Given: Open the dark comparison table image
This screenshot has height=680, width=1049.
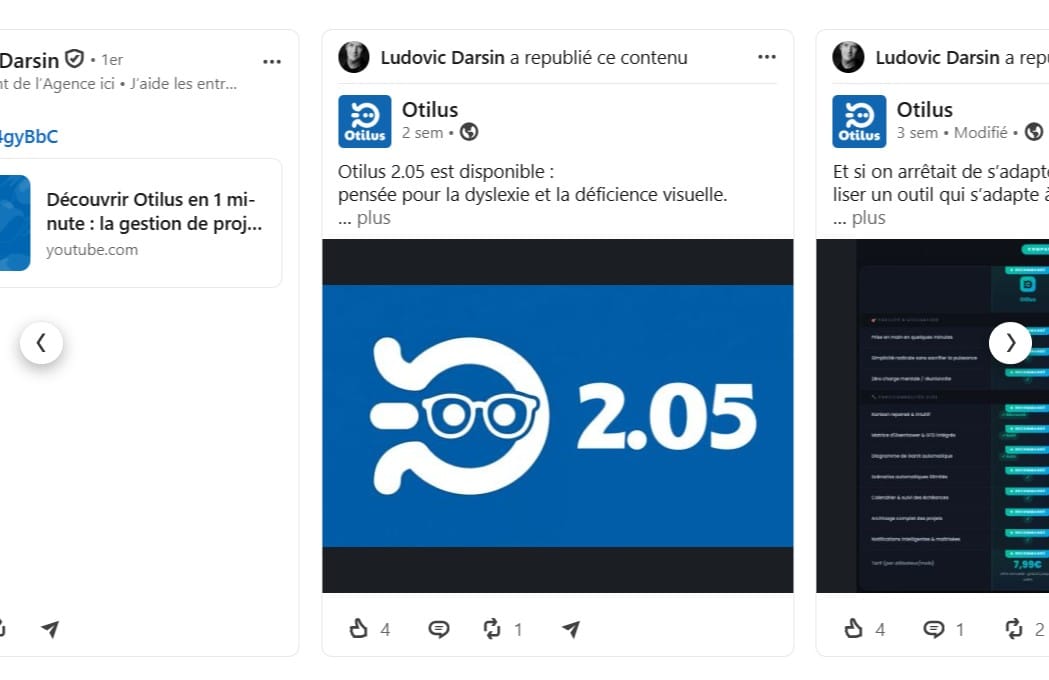Looking at the screenshot, I should (933, 416).
